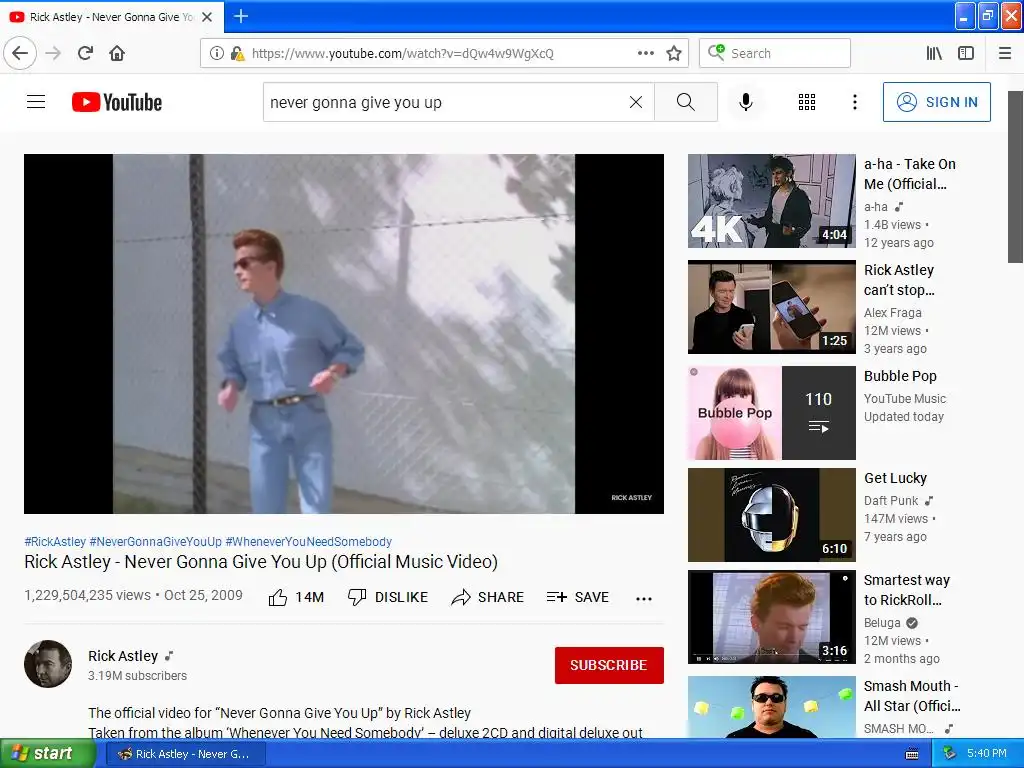Click the main video player
Screen dimensions: 1024x768
coord(344,334)
